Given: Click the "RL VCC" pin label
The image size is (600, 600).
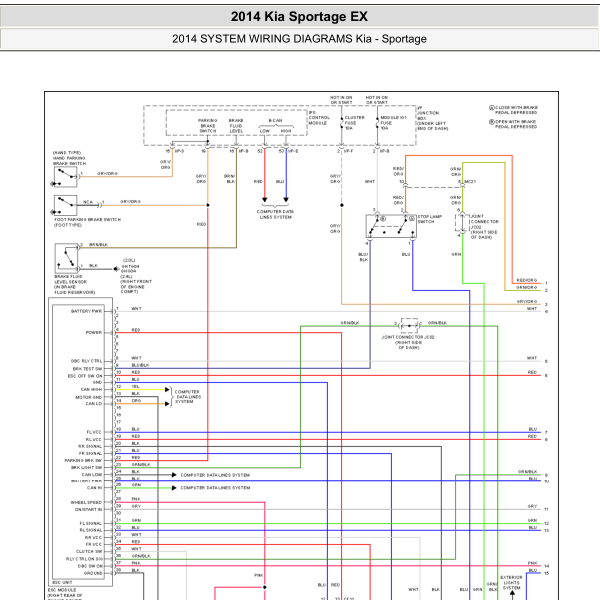Looking at the screenshot, I should (94, 440).
